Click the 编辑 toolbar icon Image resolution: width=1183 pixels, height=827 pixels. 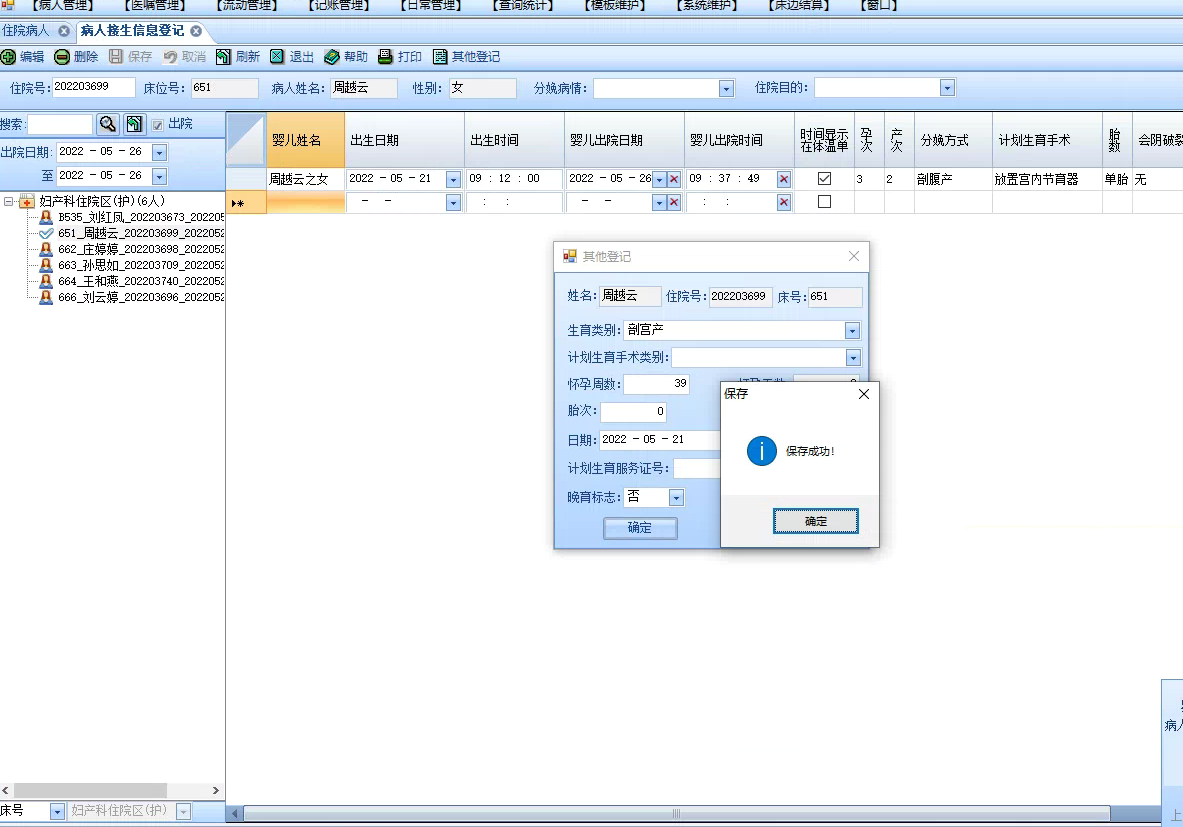(x=8, y=57)
